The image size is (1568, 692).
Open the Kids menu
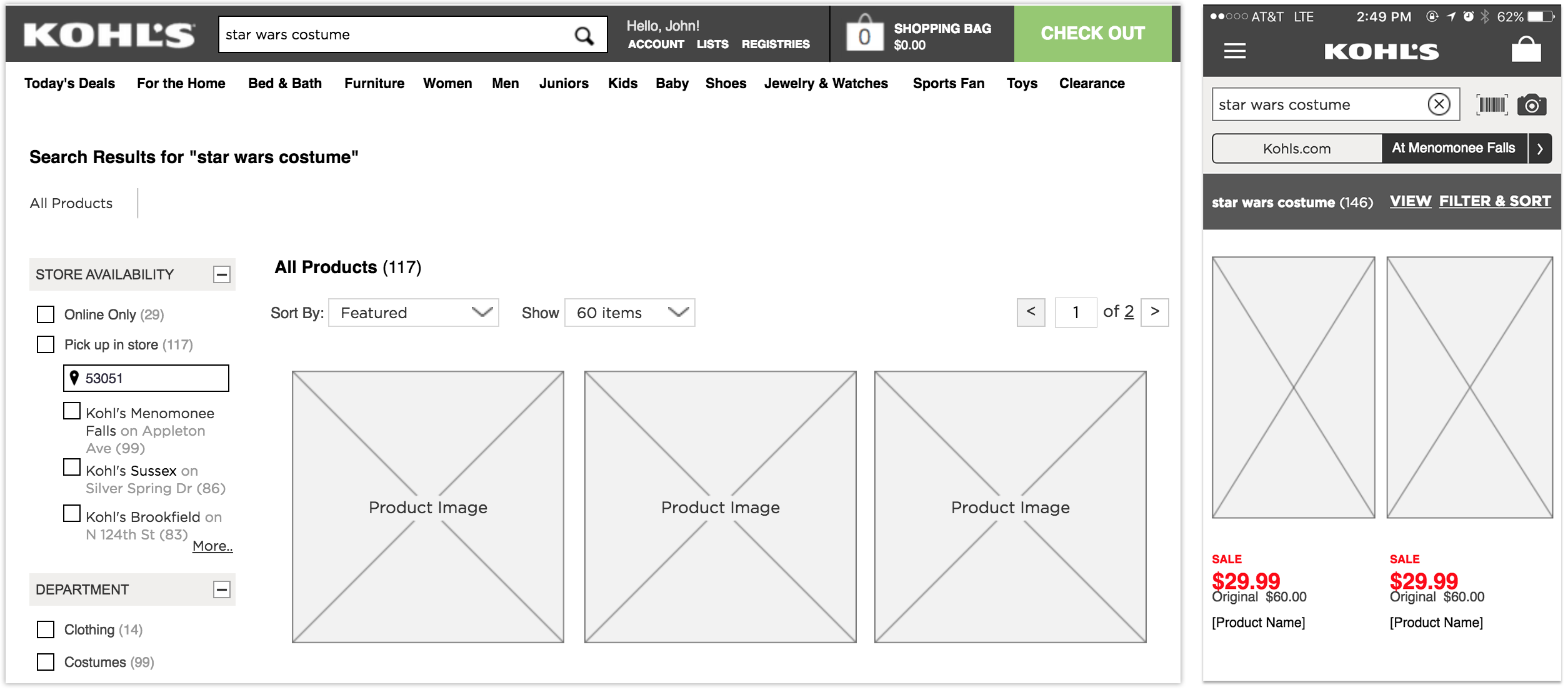(623, 83)
